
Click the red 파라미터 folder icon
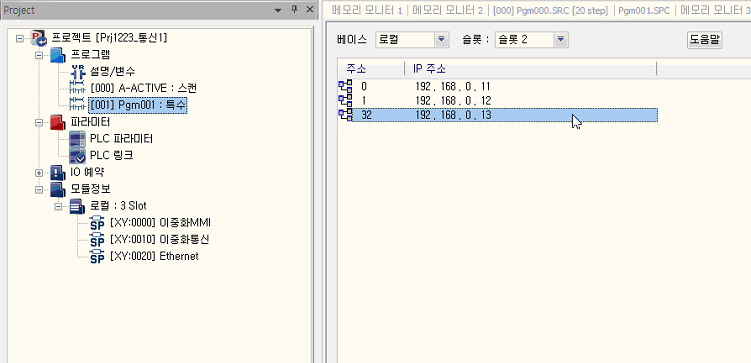click(57, 122)
